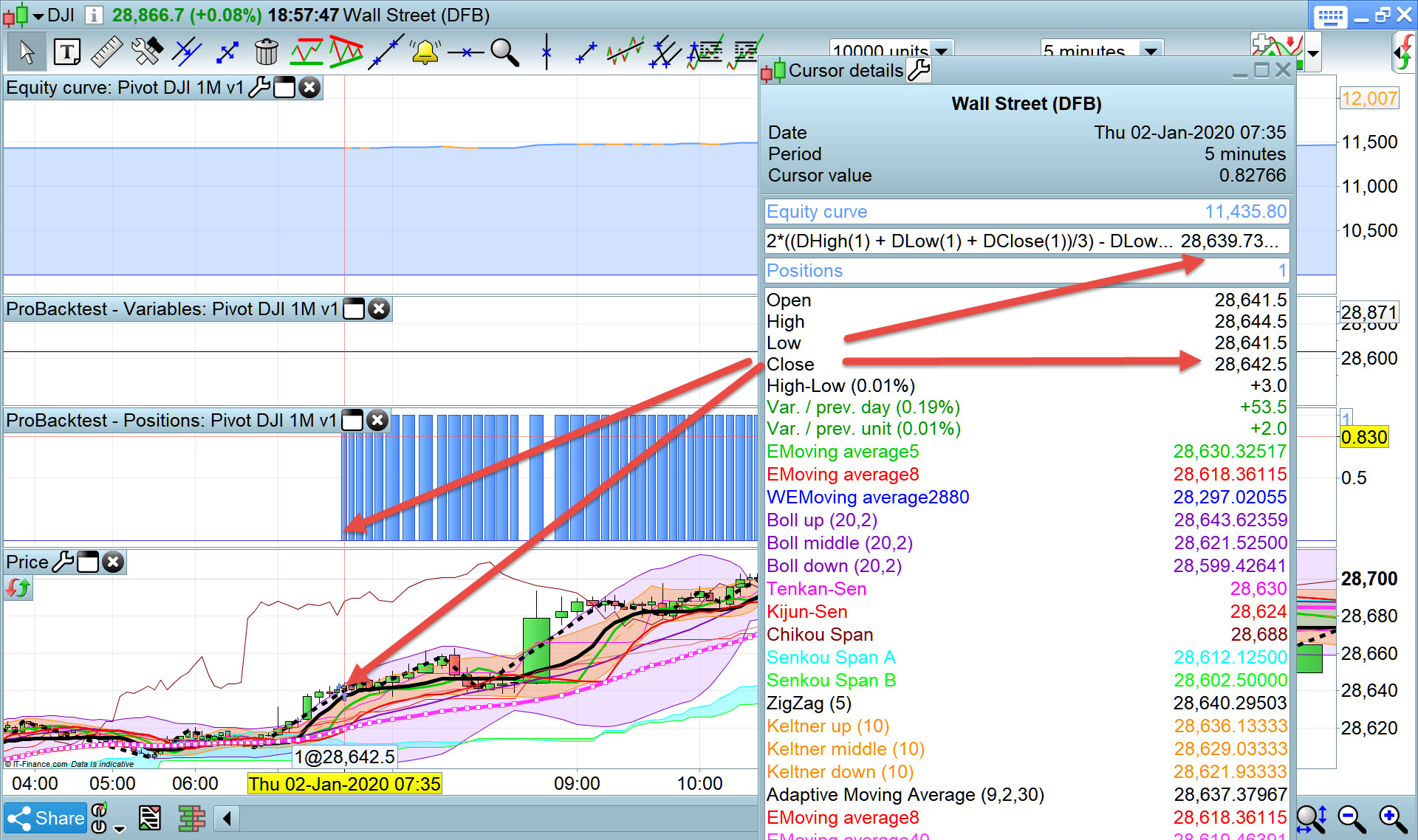Image resolution: width=1418 pixels, height=840 pixels.
Task: Open Equity curve panel wrench settings
Action: click(x=258, y=88)
